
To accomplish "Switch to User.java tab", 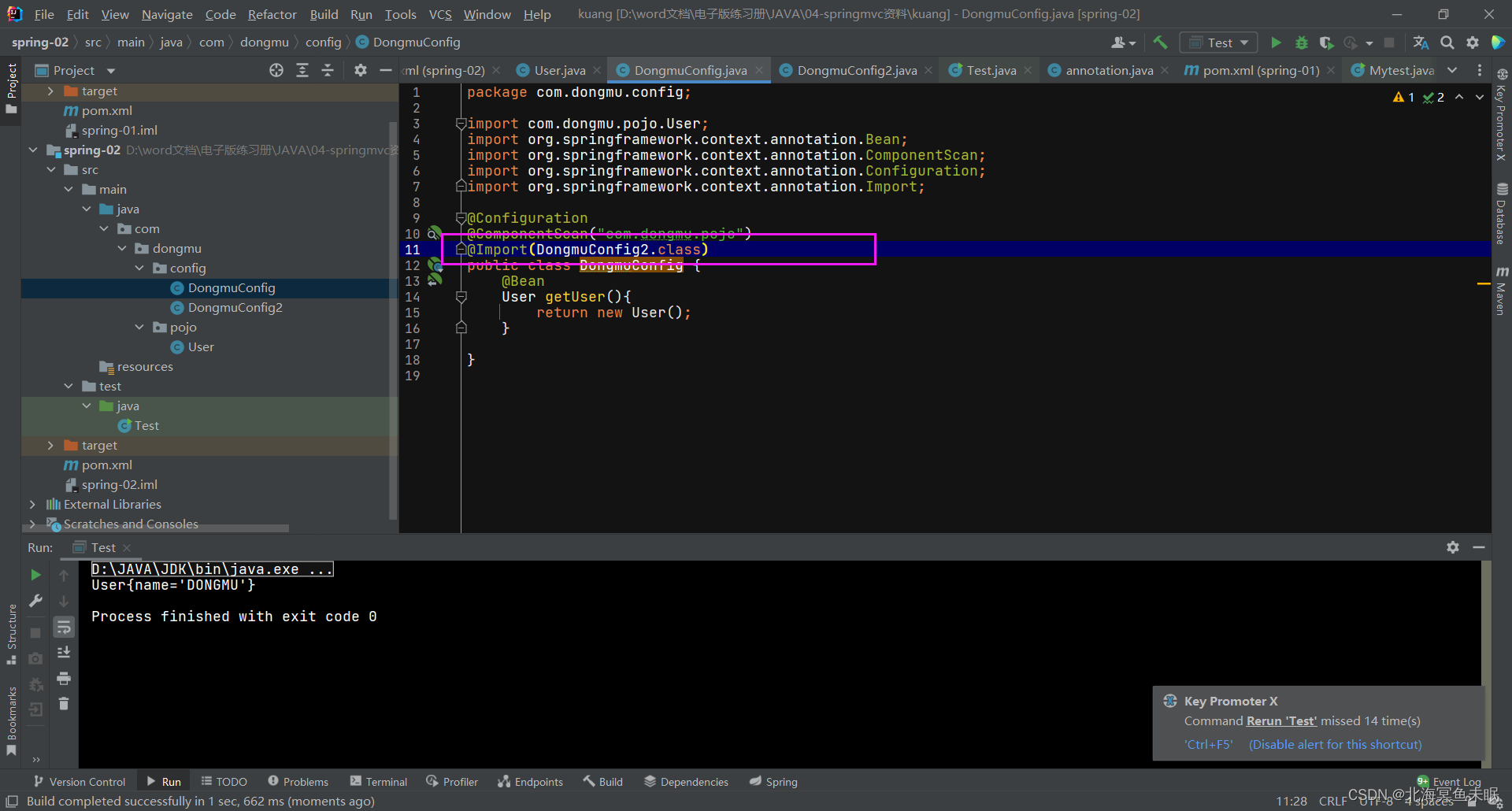I will coord(559,70).
